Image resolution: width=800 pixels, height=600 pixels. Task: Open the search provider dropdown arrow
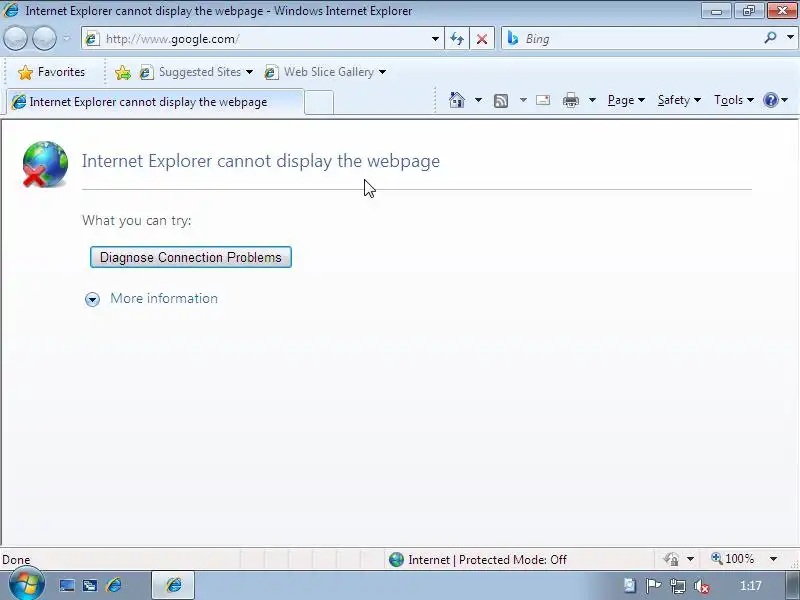coord(790,38)
